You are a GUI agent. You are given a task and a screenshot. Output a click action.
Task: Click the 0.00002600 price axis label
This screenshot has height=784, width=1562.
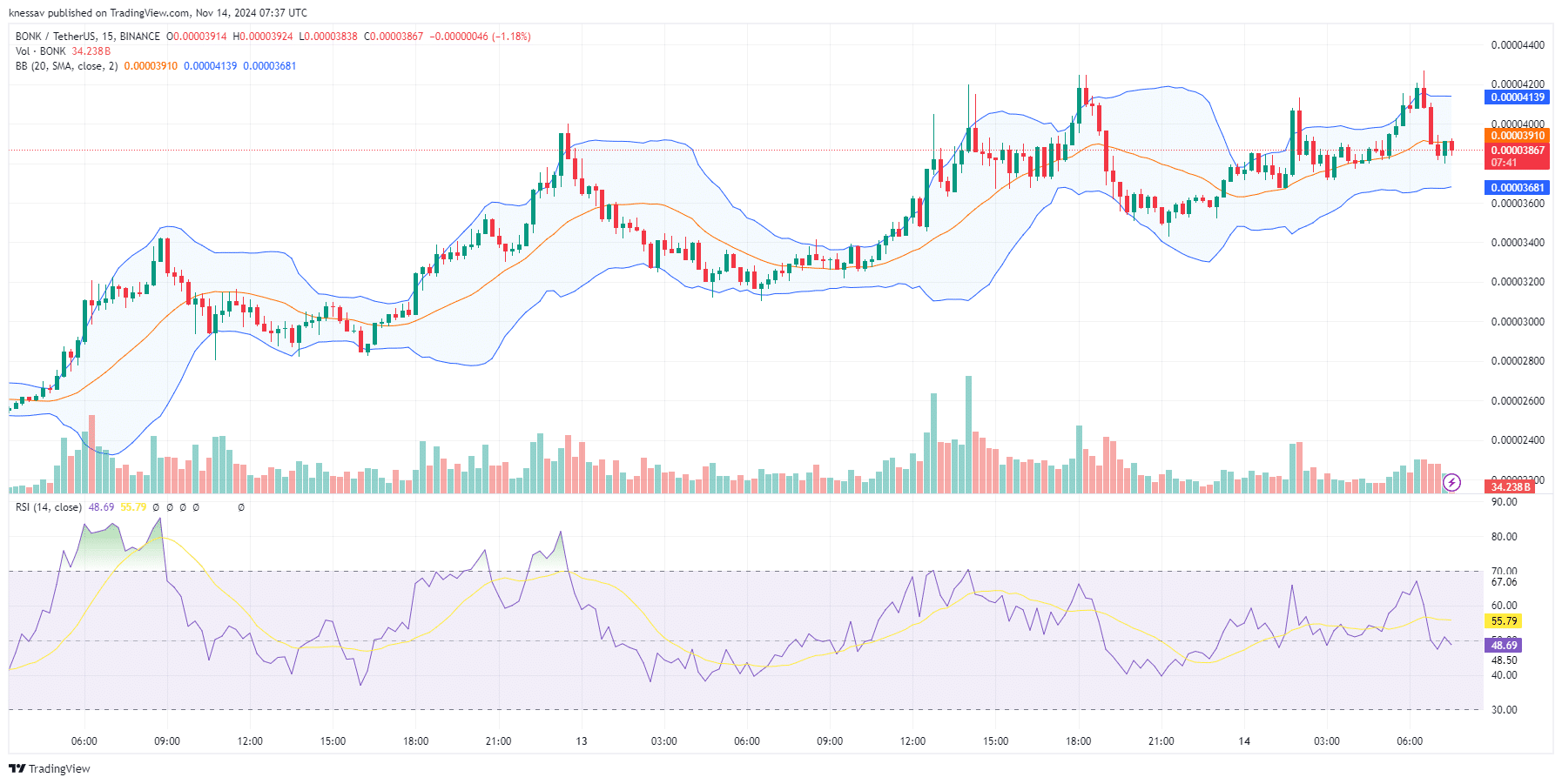1518,401
